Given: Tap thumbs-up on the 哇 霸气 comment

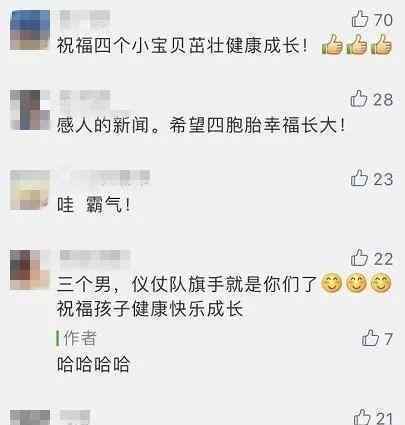Looking at the screenshot, I should coord(359,178).
